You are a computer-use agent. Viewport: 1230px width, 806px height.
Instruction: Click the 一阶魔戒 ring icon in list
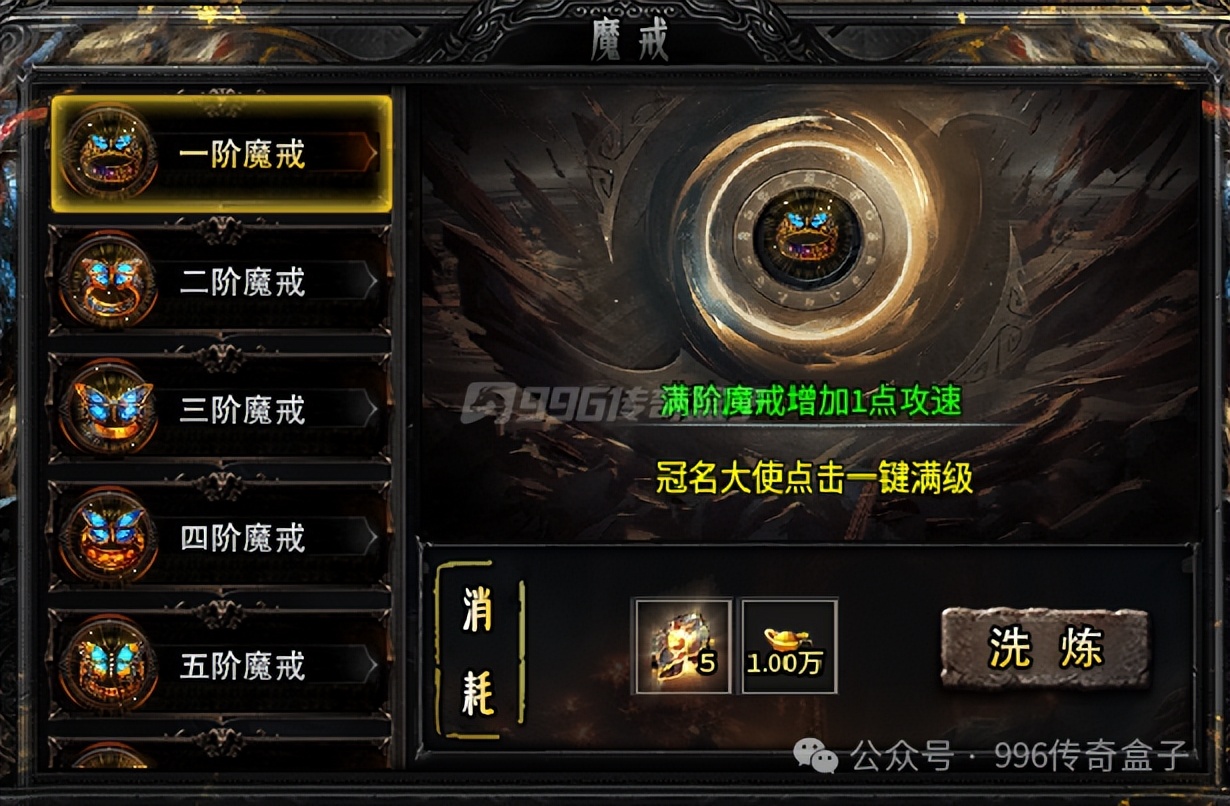(108, 154)
